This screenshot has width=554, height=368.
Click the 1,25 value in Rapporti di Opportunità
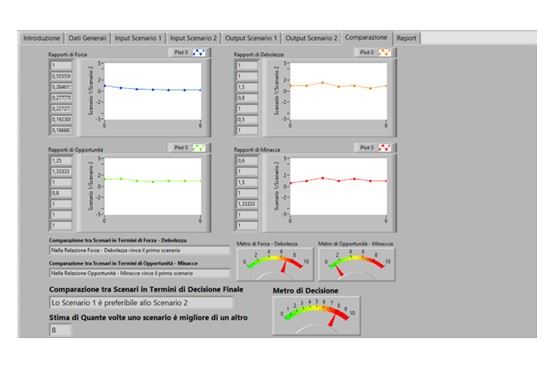(x=61, y=161)
